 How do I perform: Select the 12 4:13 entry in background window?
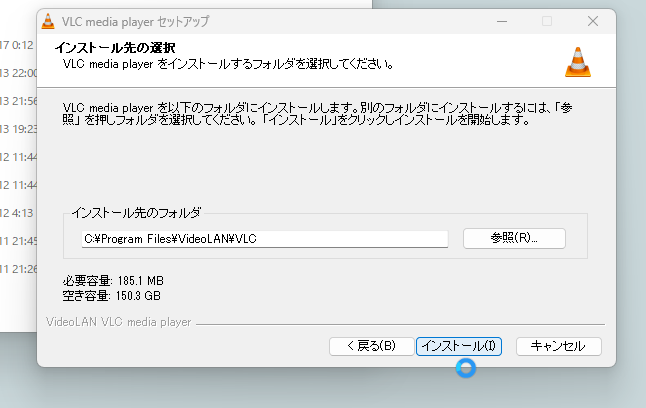16,213
